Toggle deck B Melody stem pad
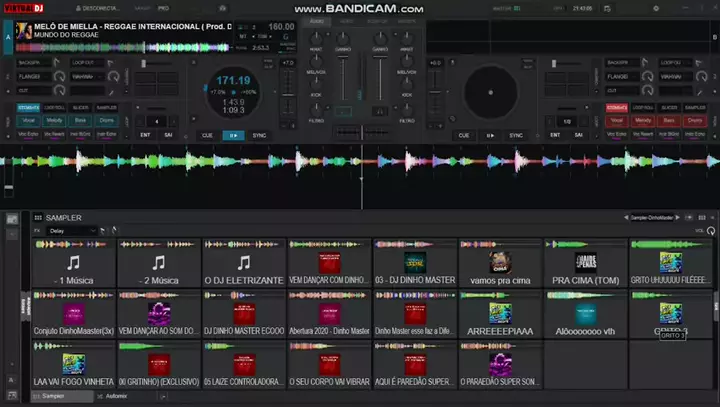Viewport: 720px width, 407px height. [x=643, y=121]
